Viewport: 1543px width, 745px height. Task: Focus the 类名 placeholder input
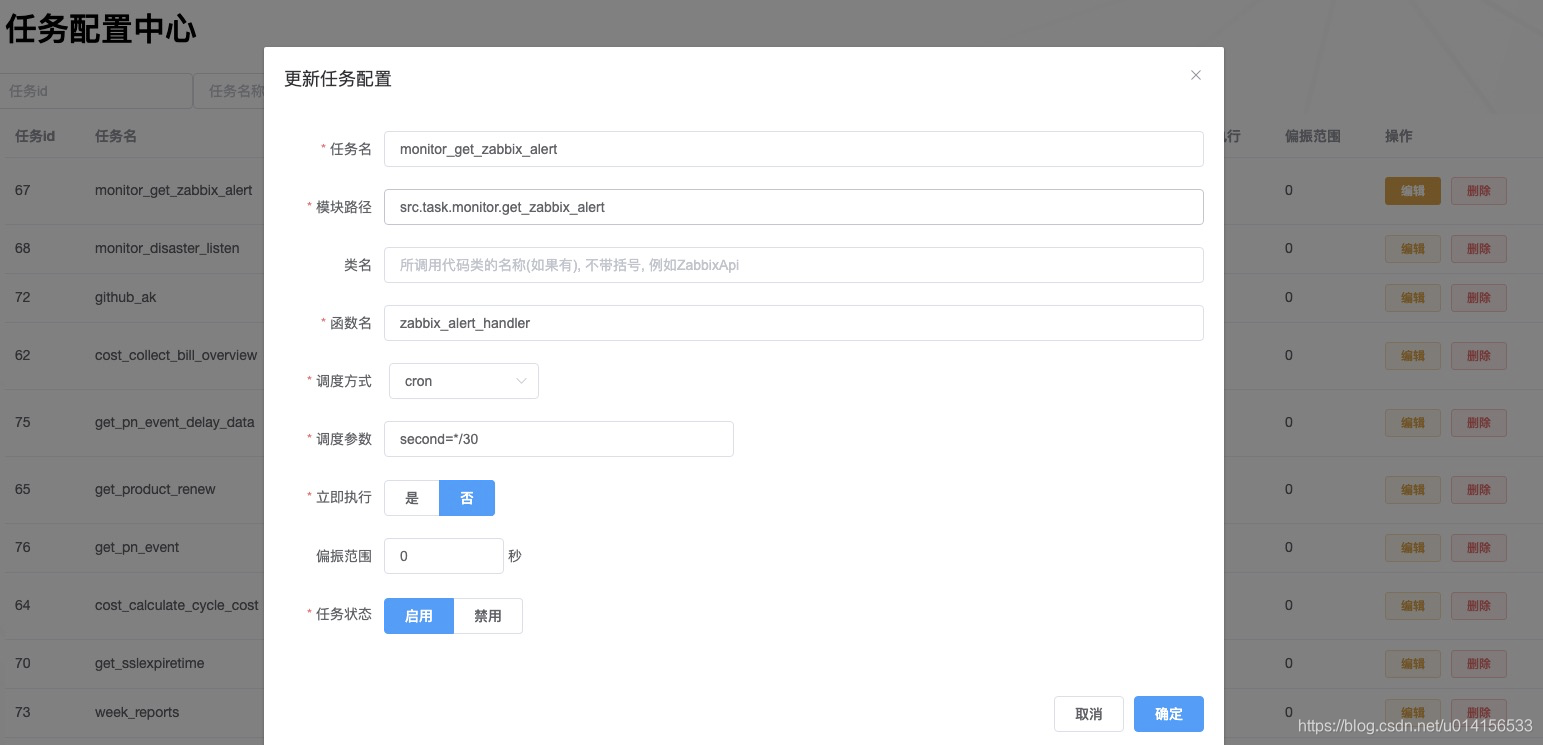click(793, 265)
